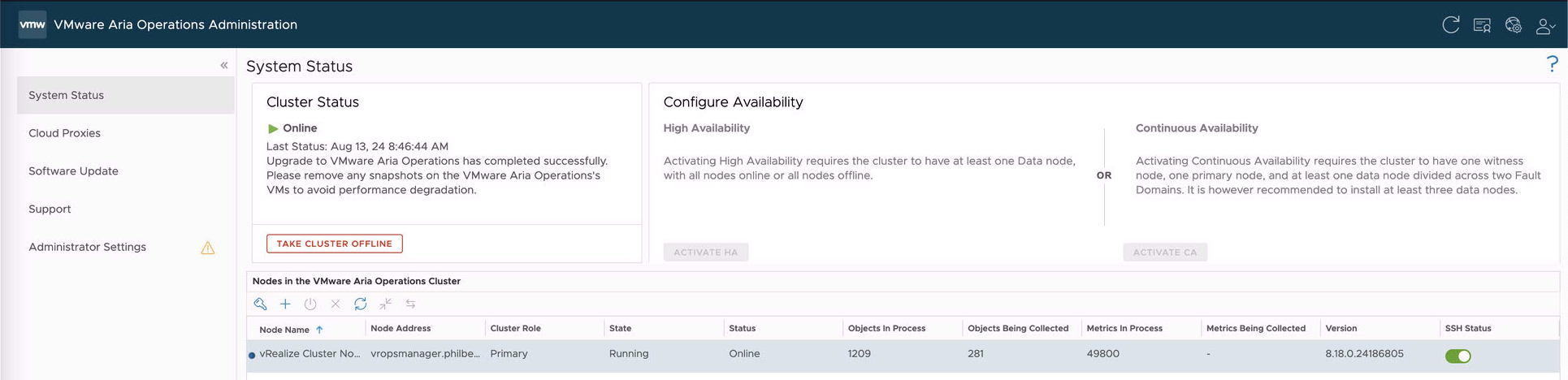The width and height of the screenshot is (1568, 380).
Task: Click Activate CA button
Action: pos(1165,253)
